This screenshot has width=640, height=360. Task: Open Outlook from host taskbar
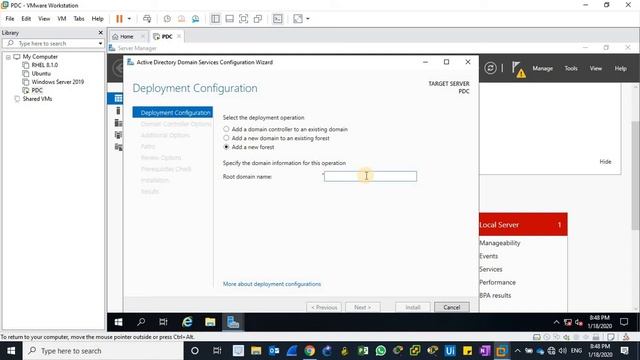[274, 351]
